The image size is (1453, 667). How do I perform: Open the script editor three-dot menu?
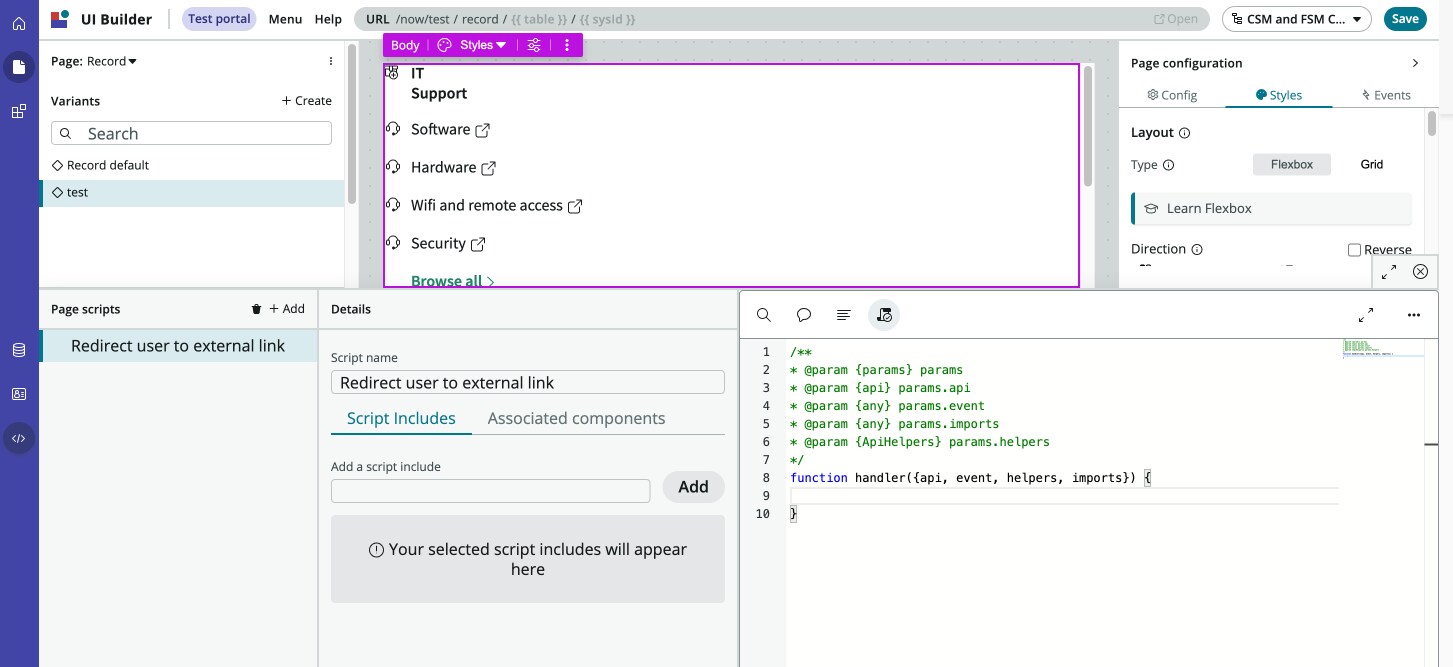[1413, 315]
